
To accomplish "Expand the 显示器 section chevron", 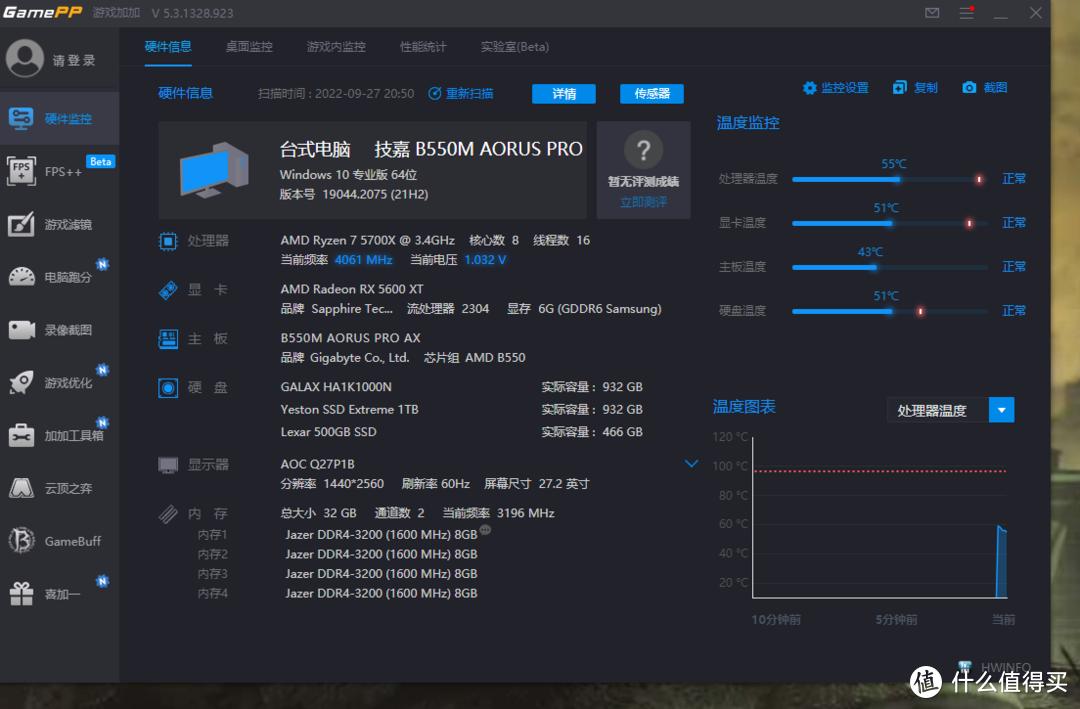I will pos(692,464).
